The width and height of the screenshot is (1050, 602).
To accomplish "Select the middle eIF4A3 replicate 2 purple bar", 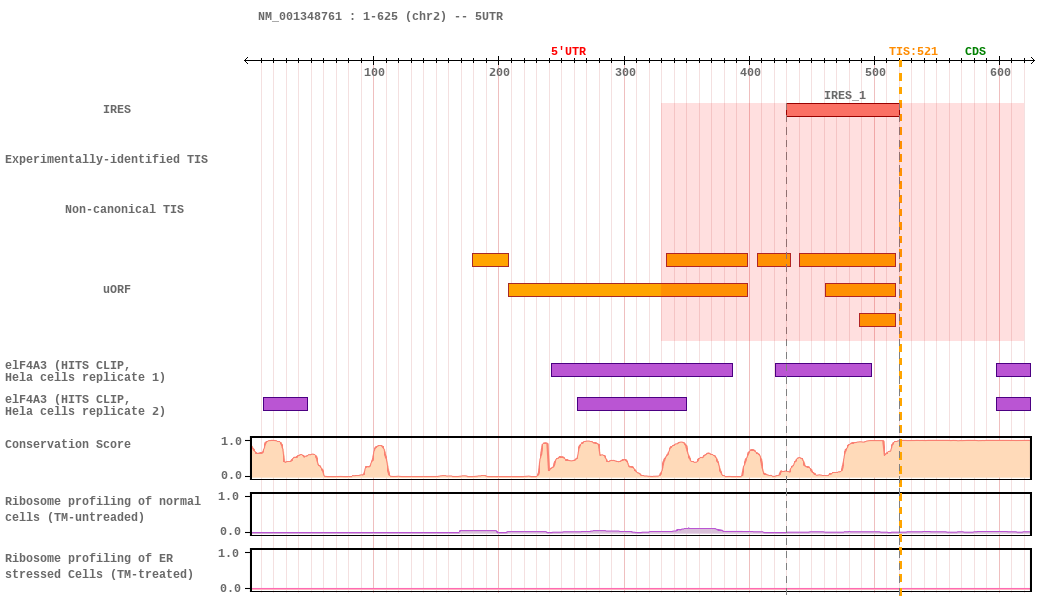I will pyautogui.click(x=631, y=404).
